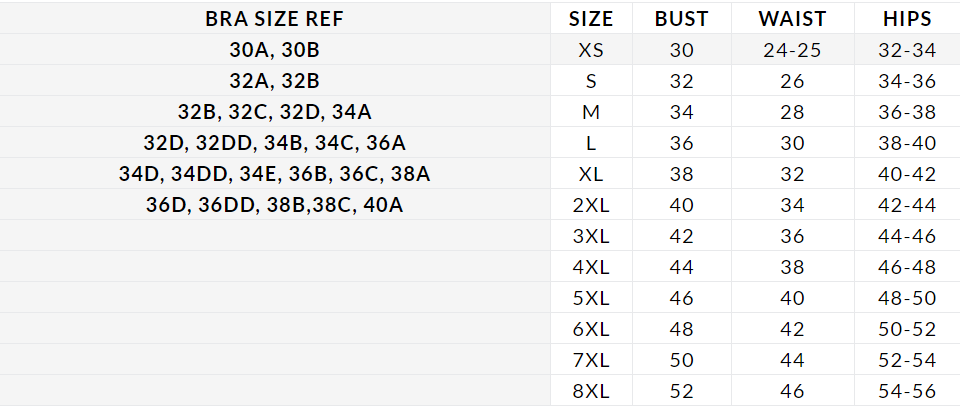This screenshot has height=407, width=960.
Task: Click the 32D, 32DD, 34B, 34C, 36A cell
Action: click(275, 142)
